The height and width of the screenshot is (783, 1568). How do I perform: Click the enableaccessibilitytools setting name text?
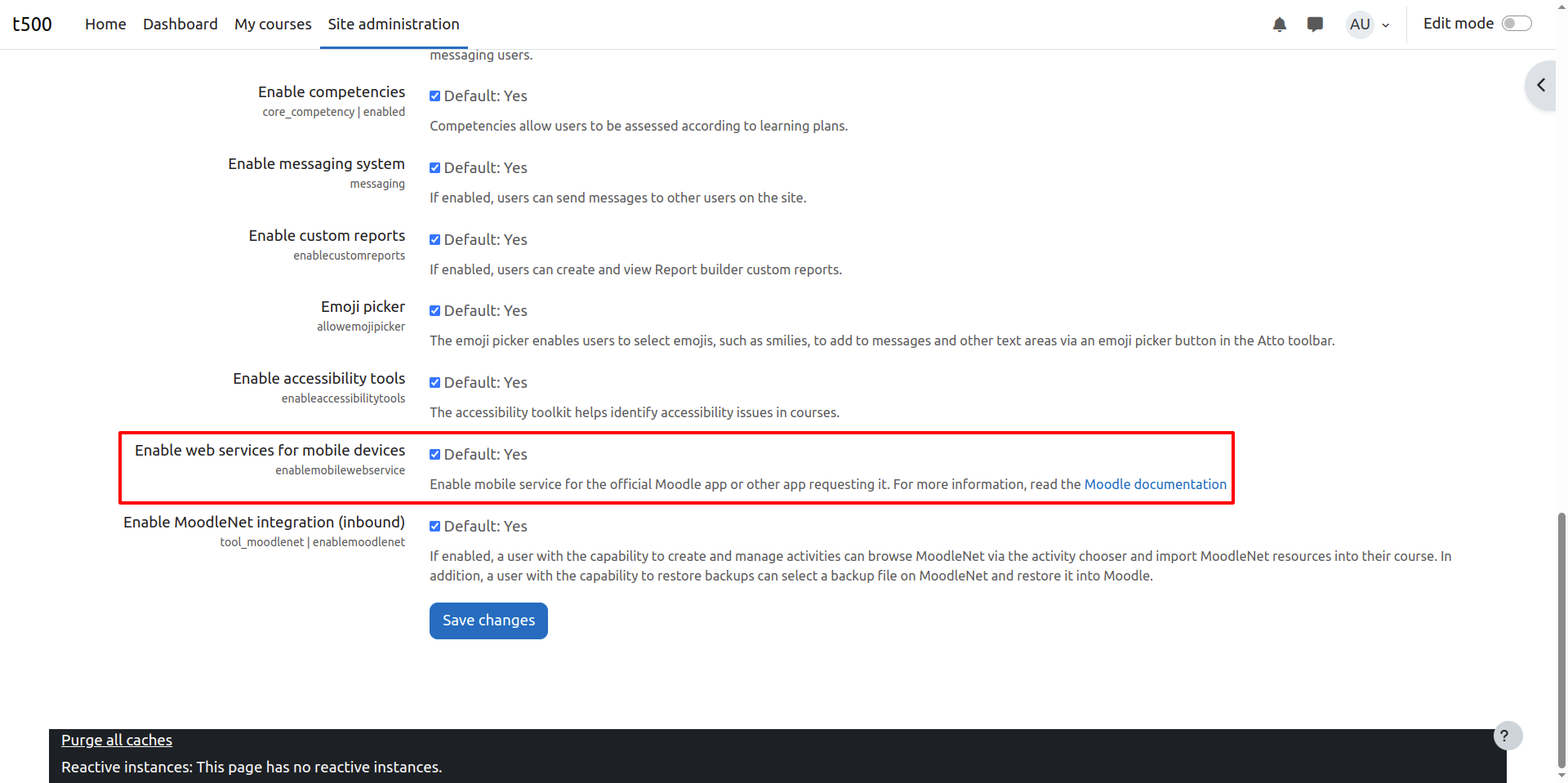coord(343,398)
